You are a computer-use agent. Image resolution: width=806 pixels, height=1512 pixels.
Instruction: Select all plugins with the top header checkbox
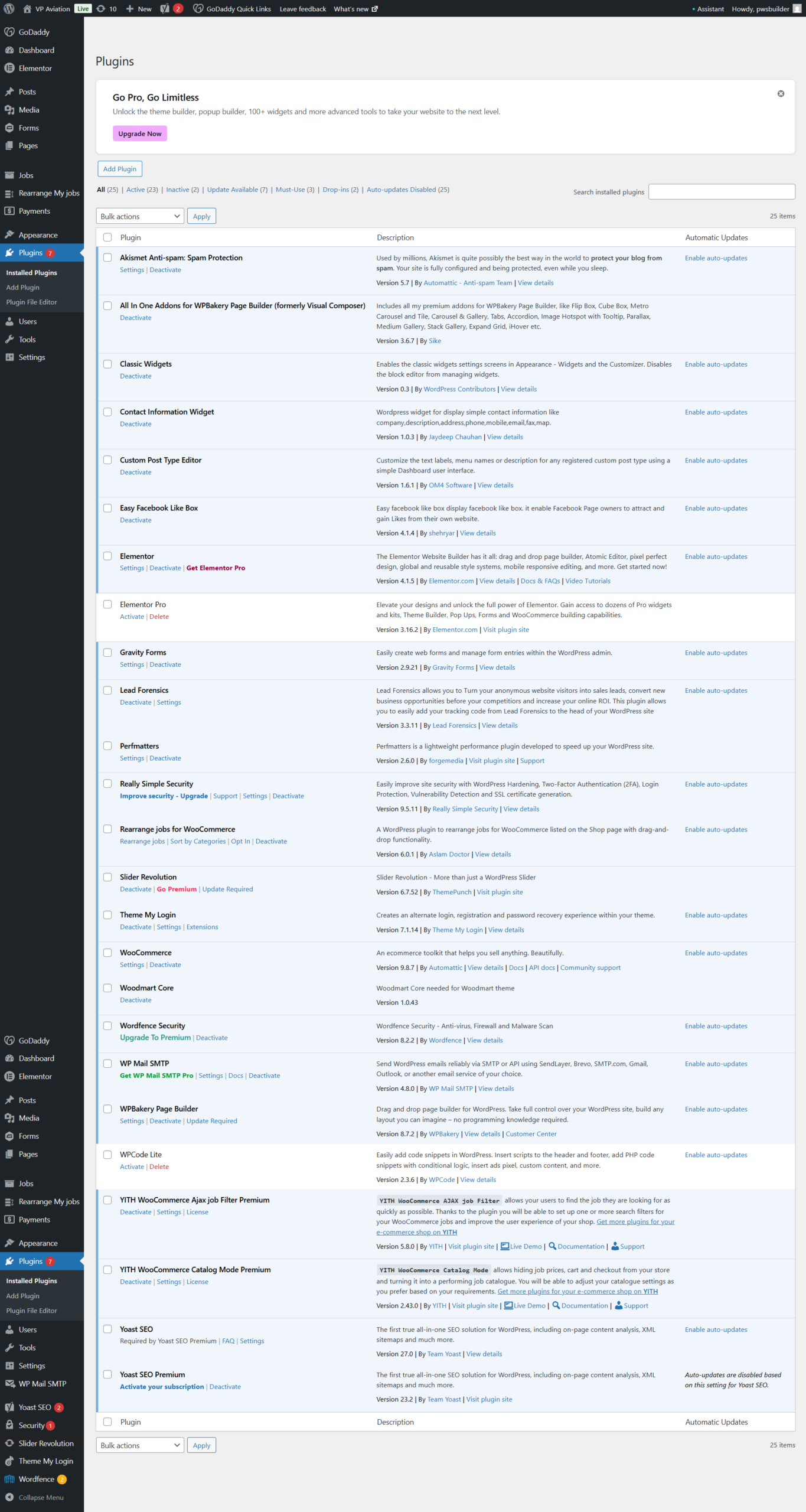(x=107, y=237)
